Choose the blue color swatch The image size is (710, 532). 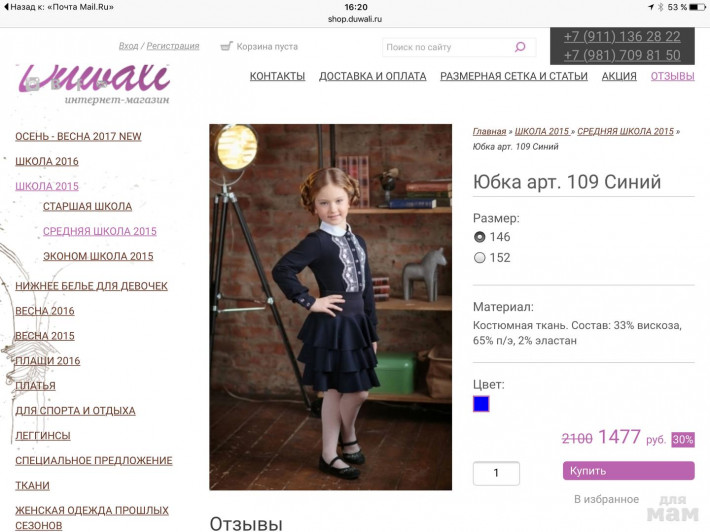click(481, 403)
